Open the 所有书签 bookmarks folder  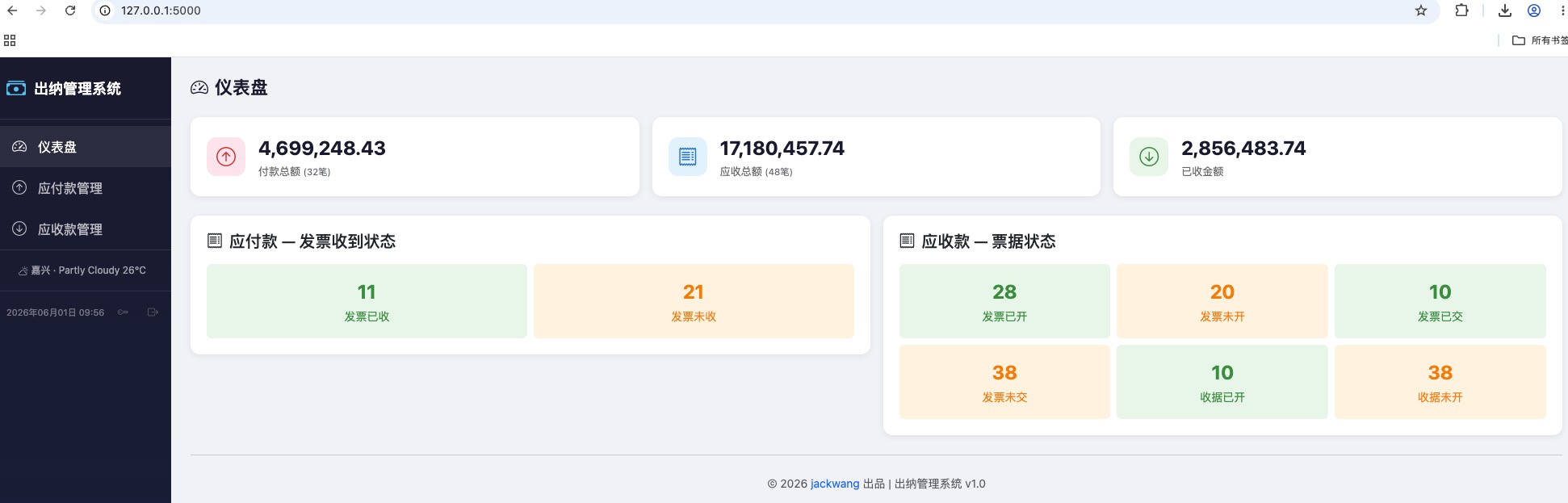pyautogui.click(x=1539, y=40)
